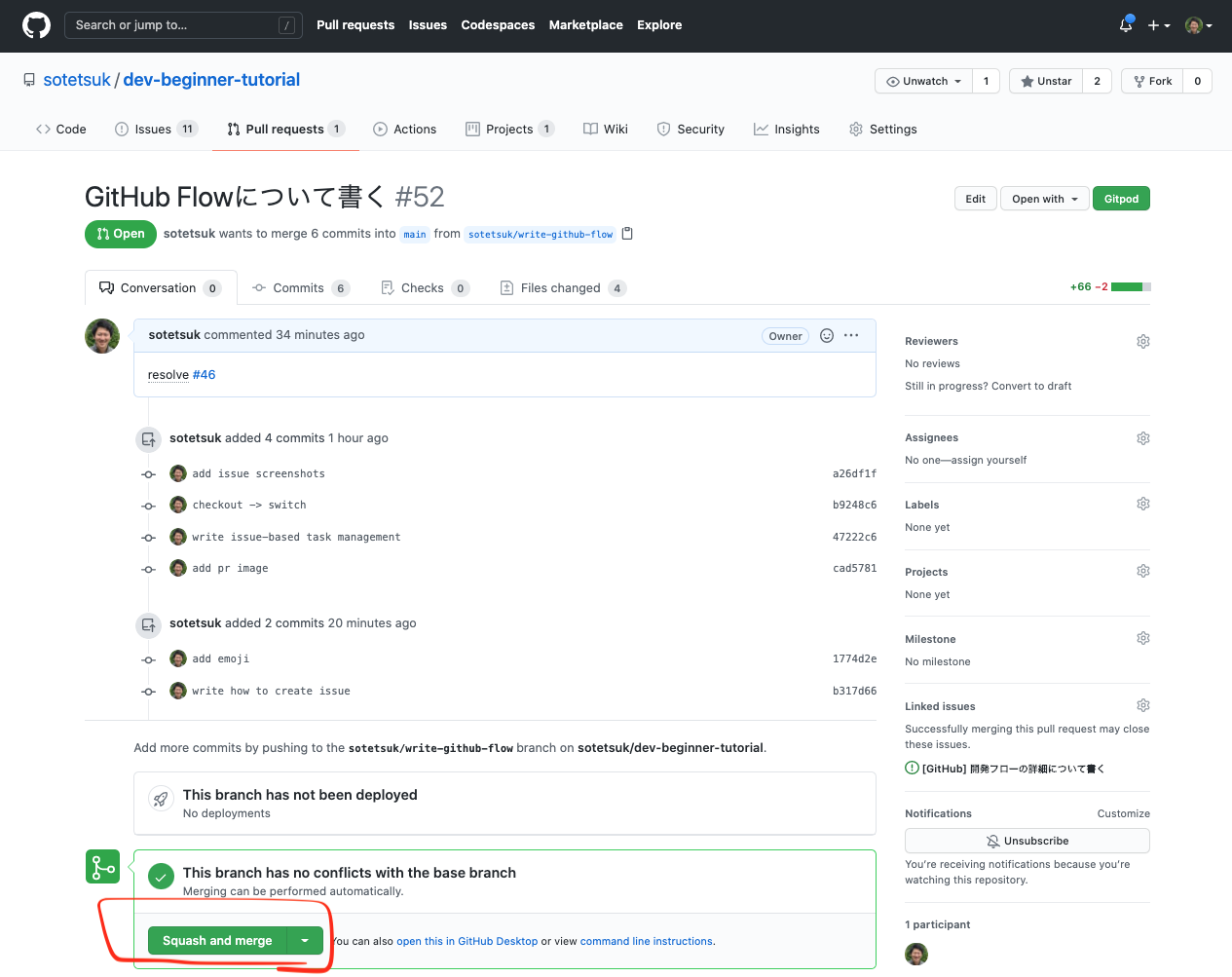The image size is (1232, 977).
Task: Customize notification settings
Action: point(1123,814)
